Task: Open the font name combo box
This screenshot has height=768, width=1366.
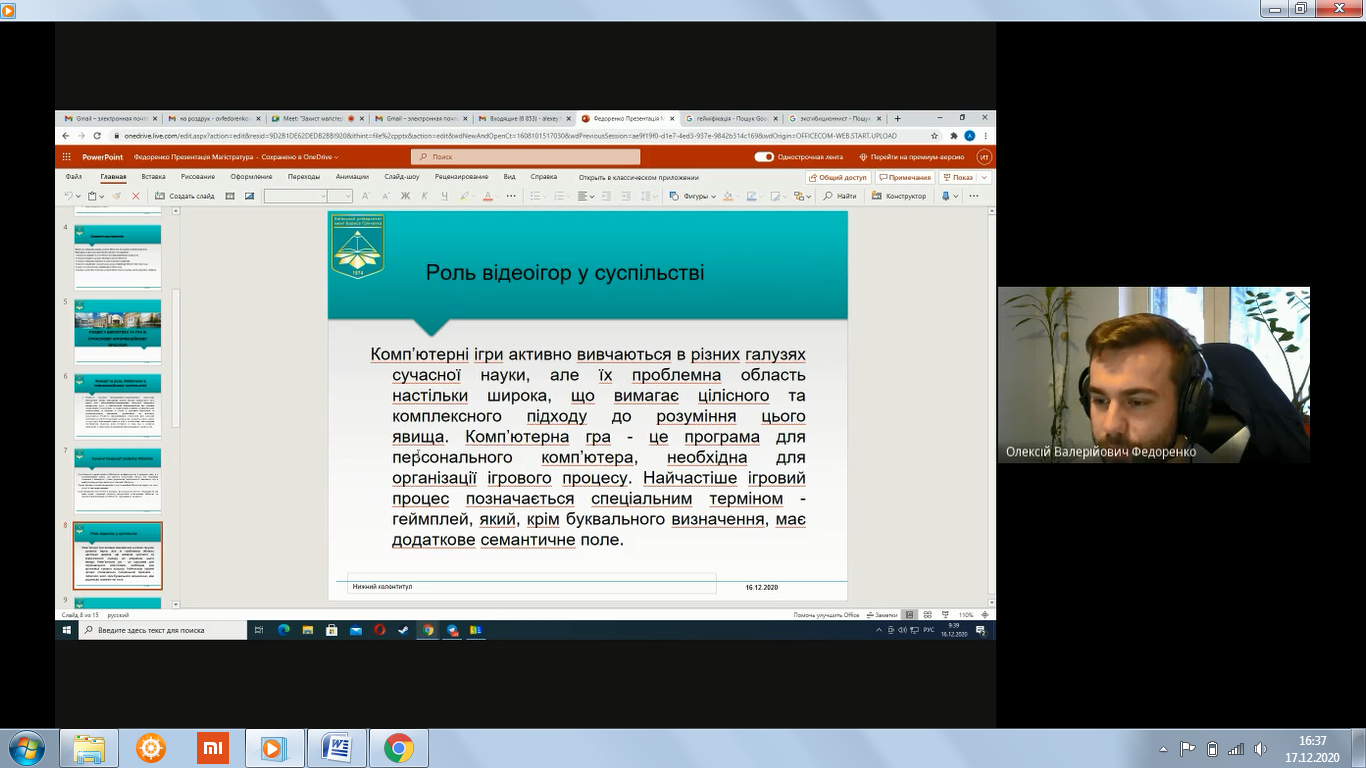Action: 295,196
